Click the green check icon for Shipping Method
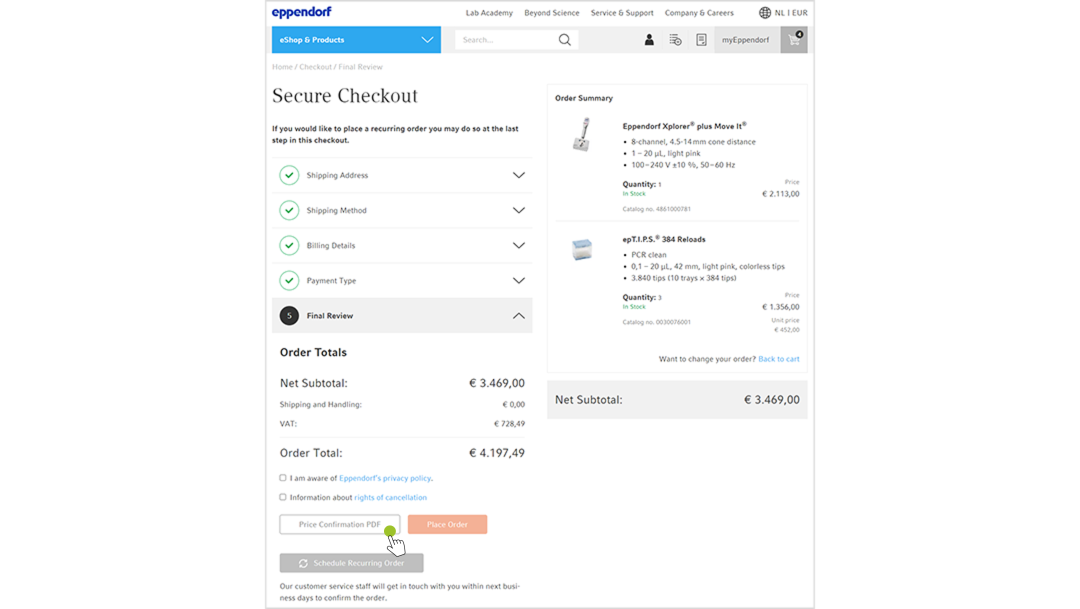Screen dimensions: 1080x609 coord(289,210)
